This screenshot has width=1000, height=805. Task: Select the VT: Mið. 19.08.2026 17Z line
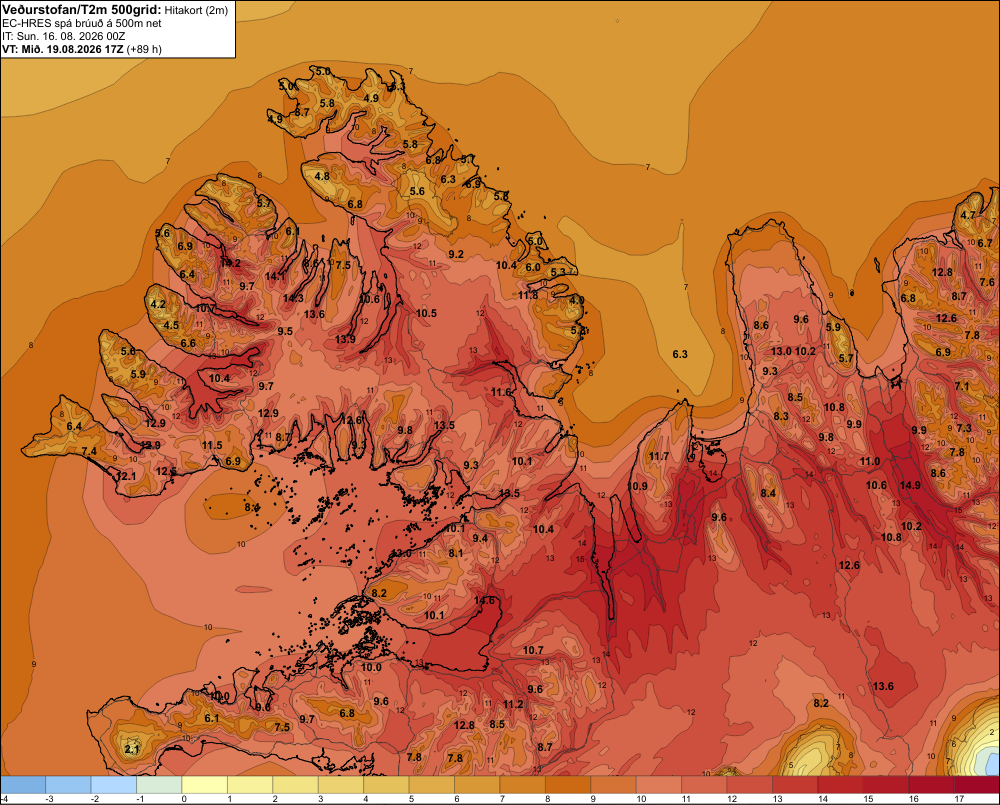click(x=82, y=49)
